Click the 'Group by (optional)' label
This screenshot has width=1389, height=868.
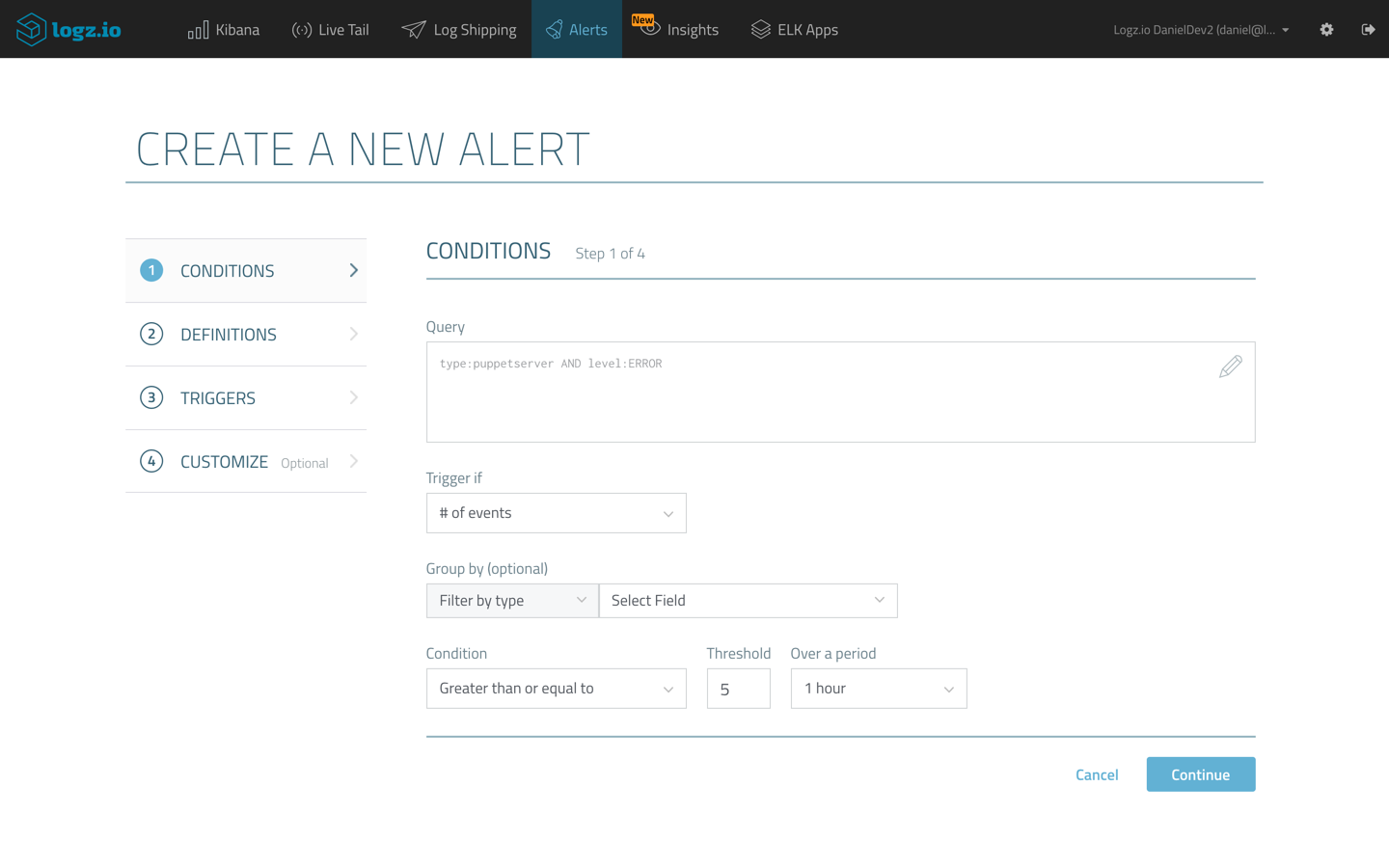pos(487,569)
